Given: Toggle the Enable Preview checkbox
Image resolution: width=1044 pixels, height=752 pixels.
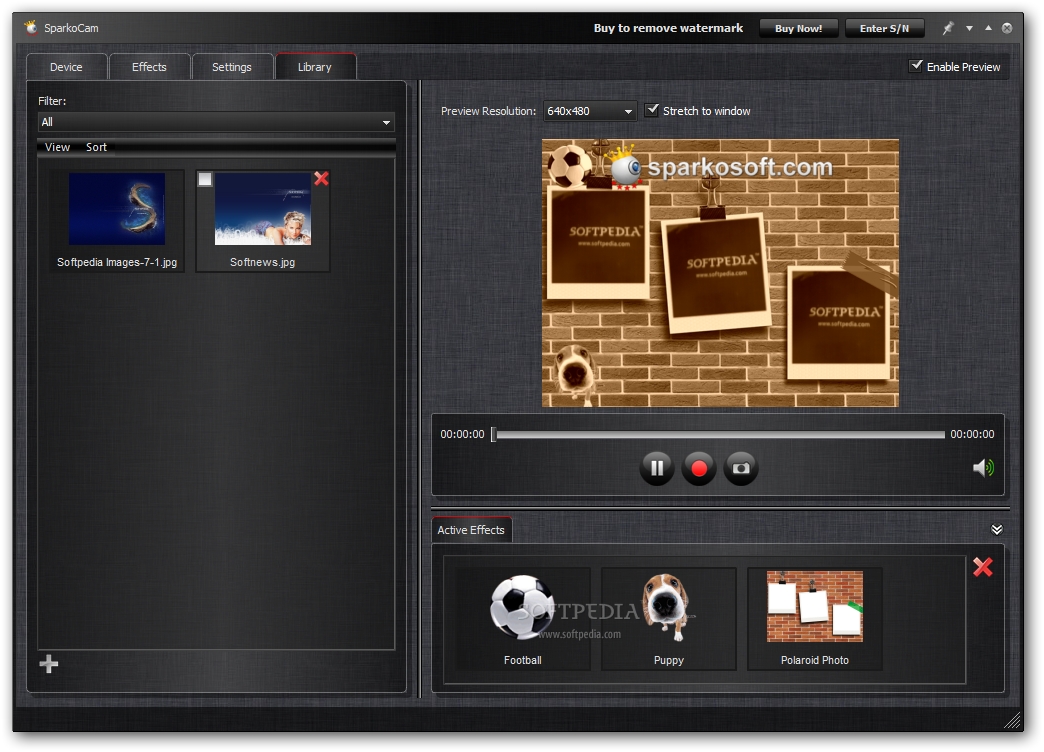Looking at the screenshot, I should [x=916, y=65].
